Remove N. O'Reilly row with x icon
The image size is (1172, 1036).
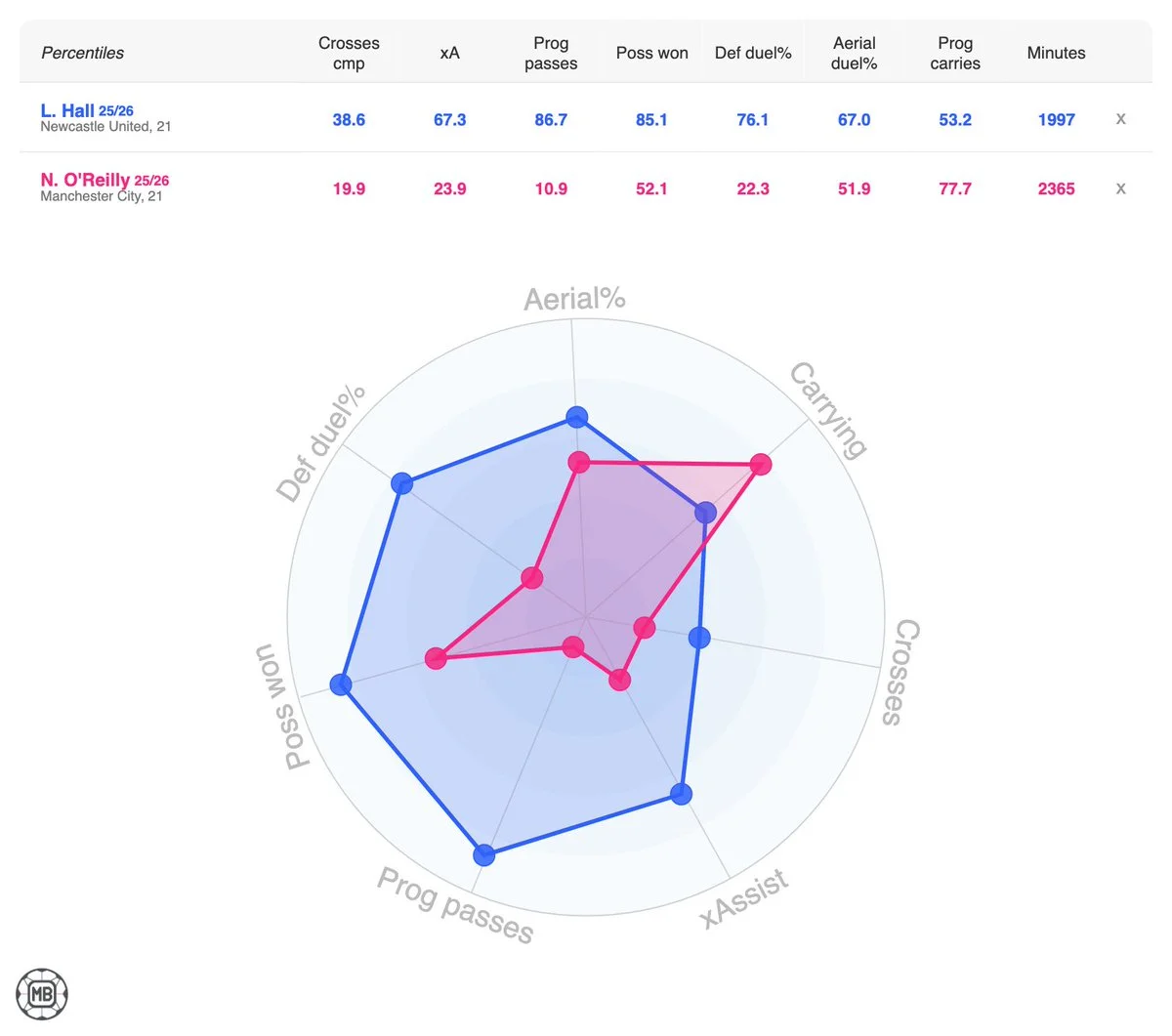pyautogui.click(x=1120, y=188)
